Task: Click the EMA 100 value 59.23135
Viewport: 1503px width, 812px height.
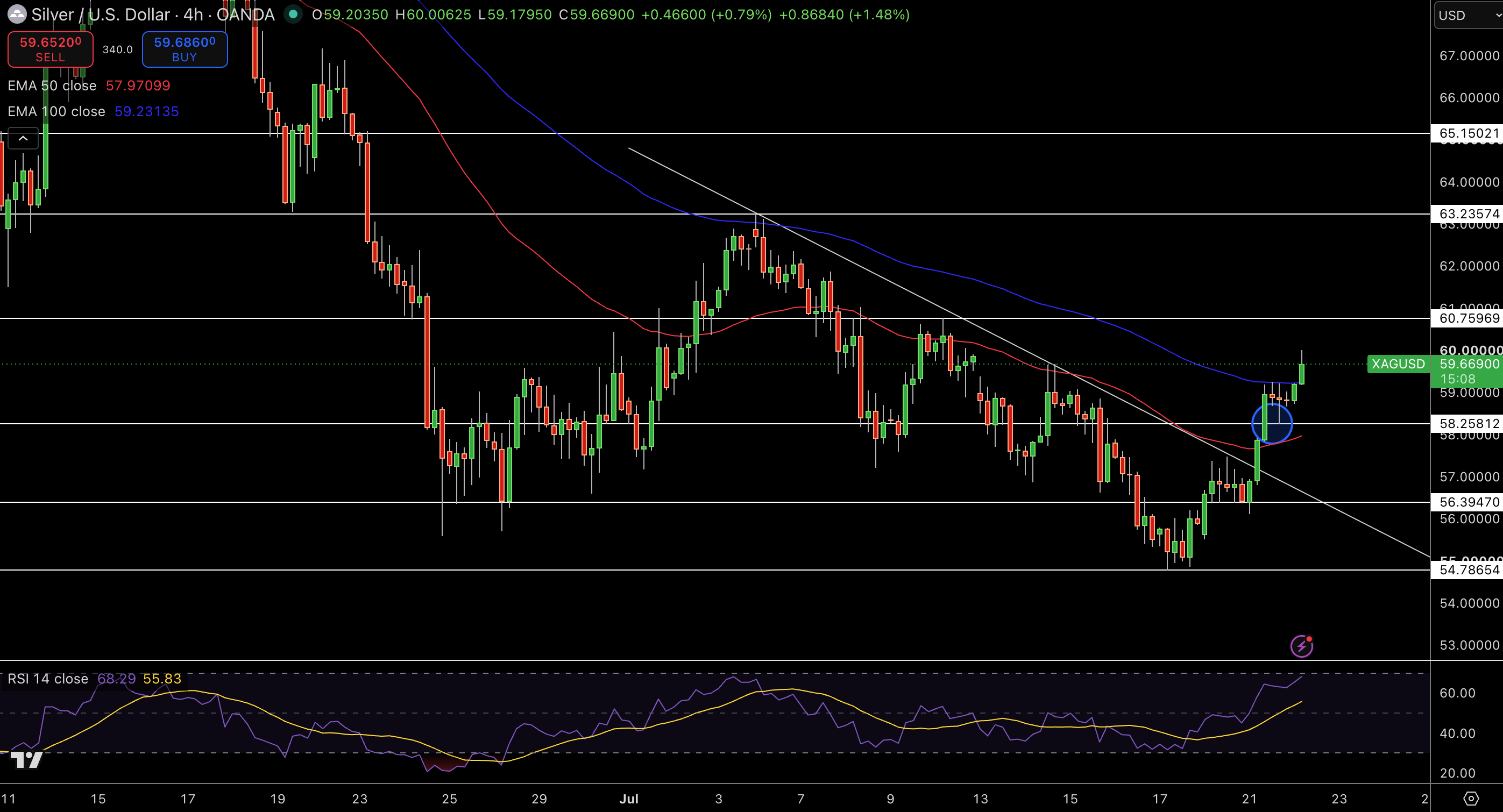Action: (146, 111)
